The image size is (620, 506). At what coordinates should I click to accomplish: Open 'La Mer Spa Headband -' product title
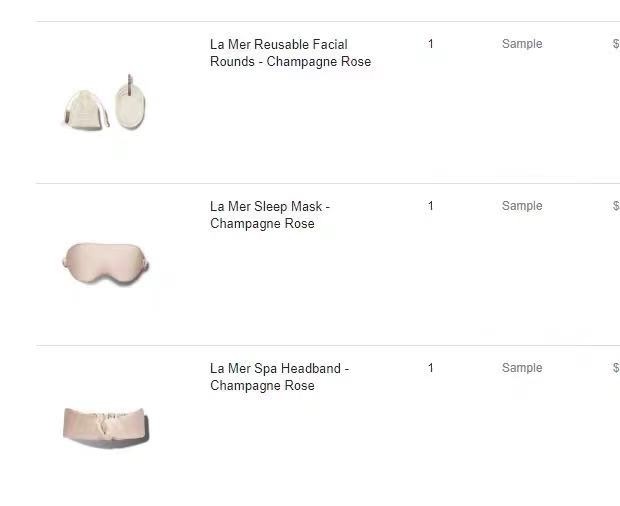pyautogui.click(x=279, y=368)
